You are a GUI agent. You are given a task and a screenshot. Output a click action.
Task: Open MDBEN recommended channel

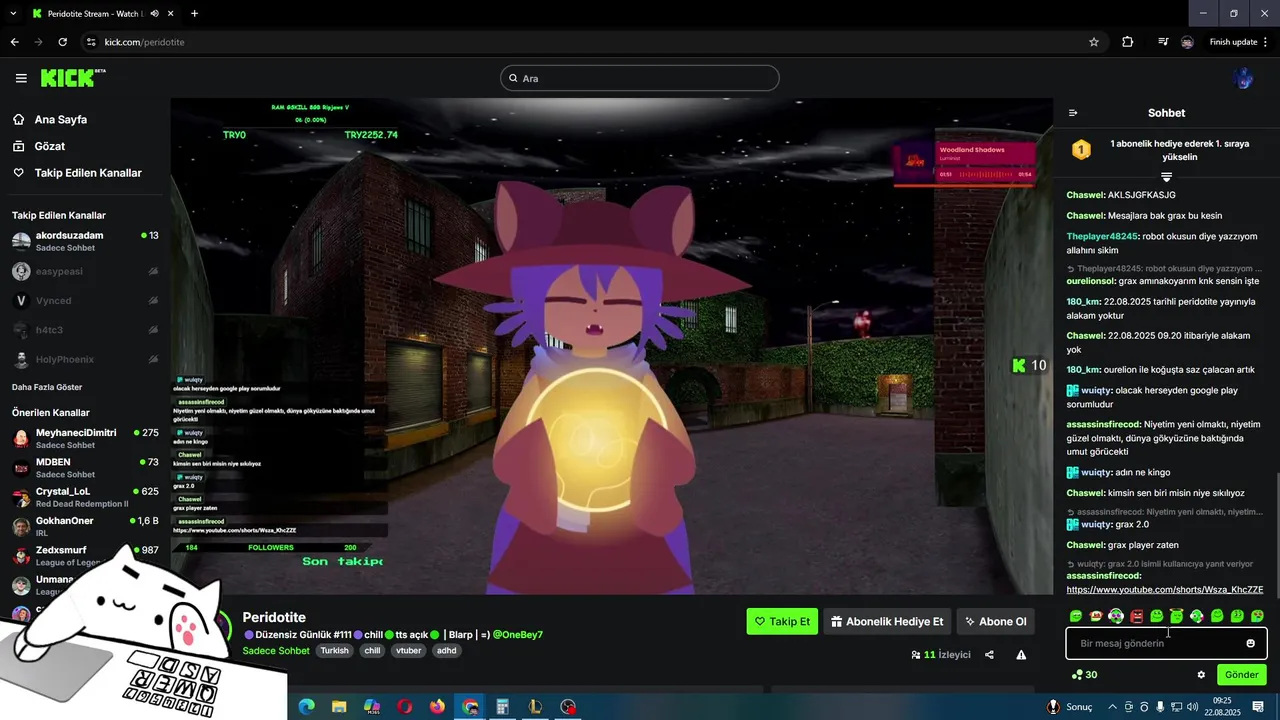85,468
